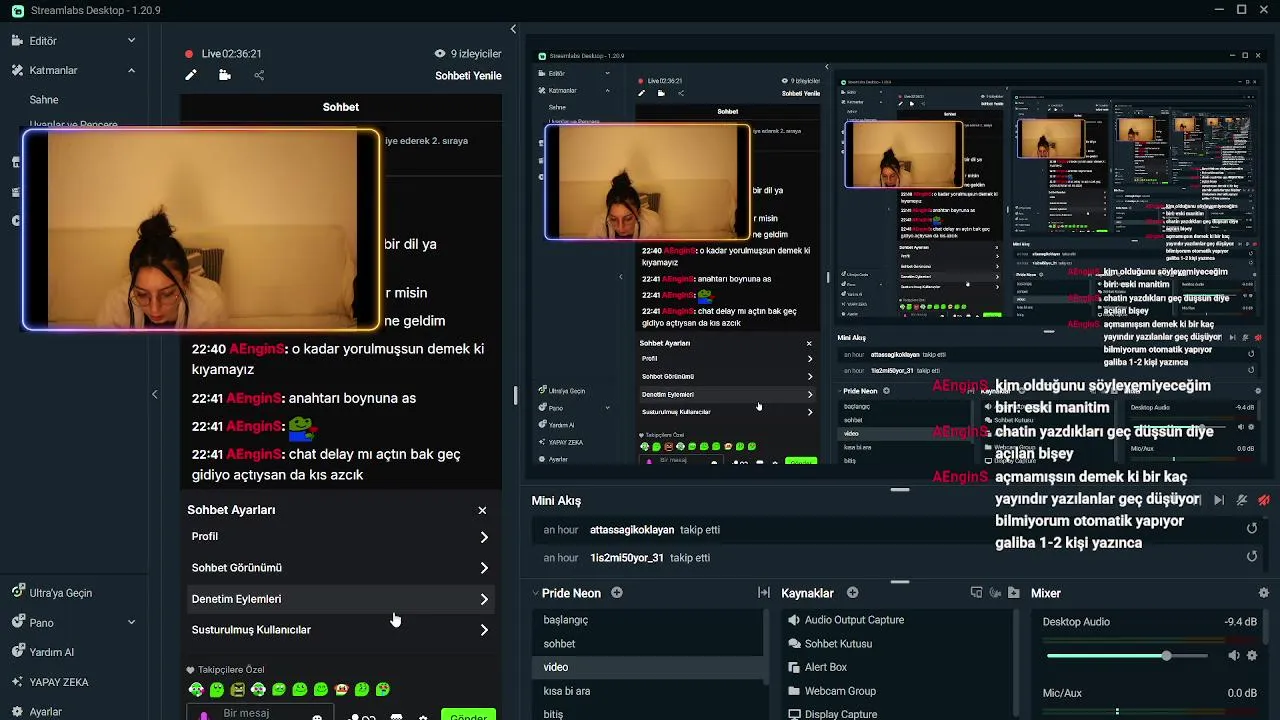The height and width of the screenshot is (720, 1280).
Task: Click Sohbeti Yenile to refresh chat
Action: 468,76
